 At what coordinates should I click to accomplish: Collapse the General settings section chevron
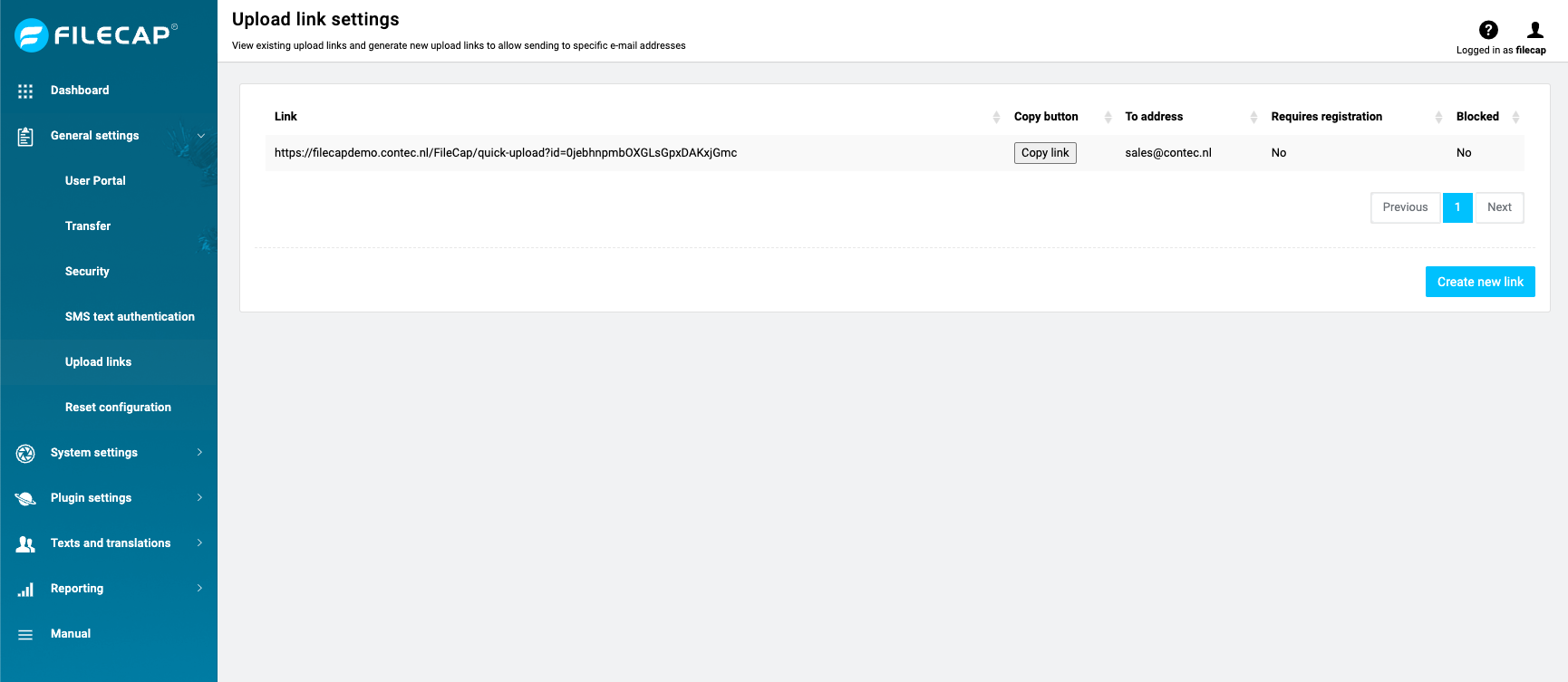201,136
